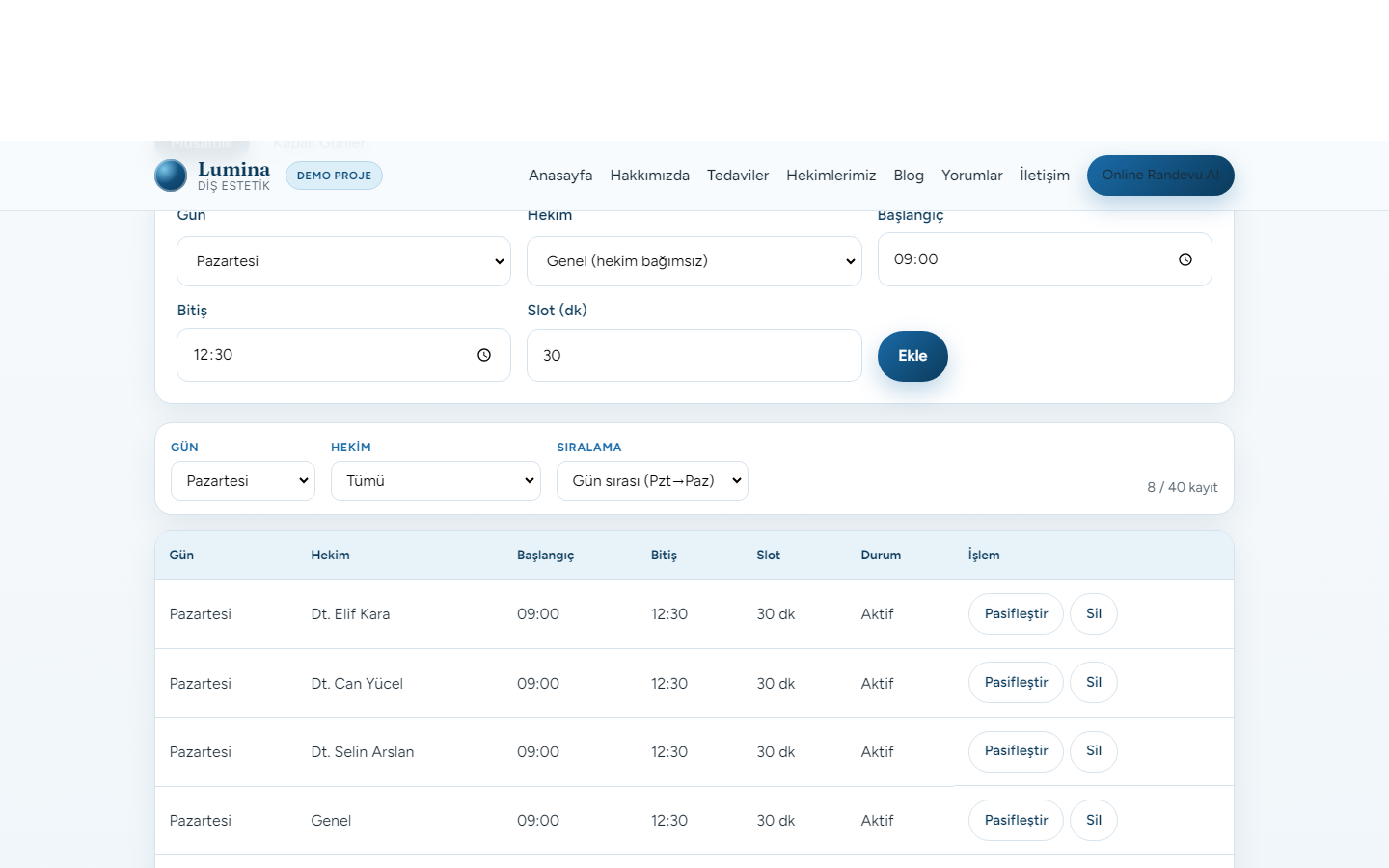Click the Slot column header
Screen dimensions: 1389x868
(769, 556)
